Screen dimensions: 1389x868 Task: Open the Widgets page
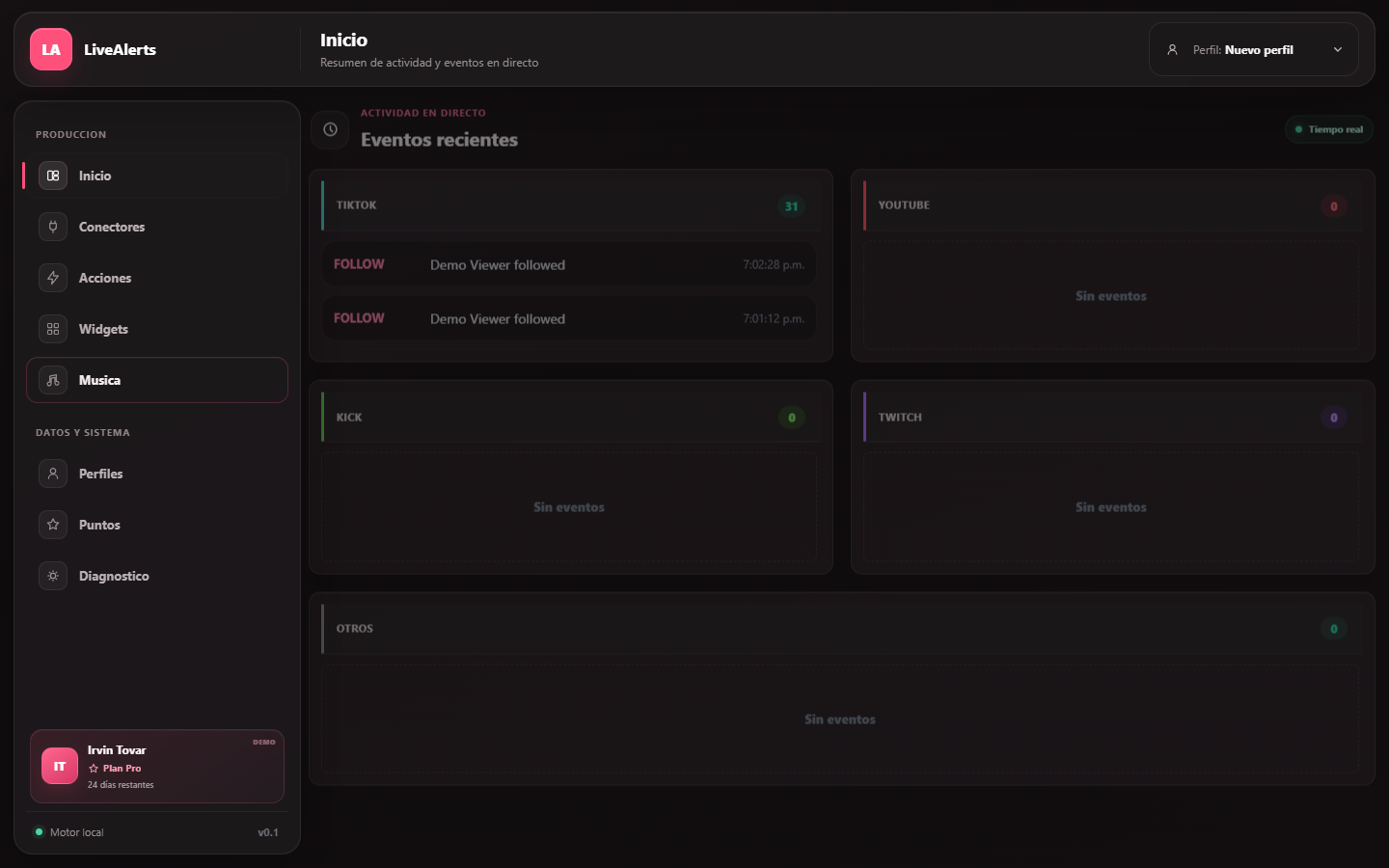[157, 329]
